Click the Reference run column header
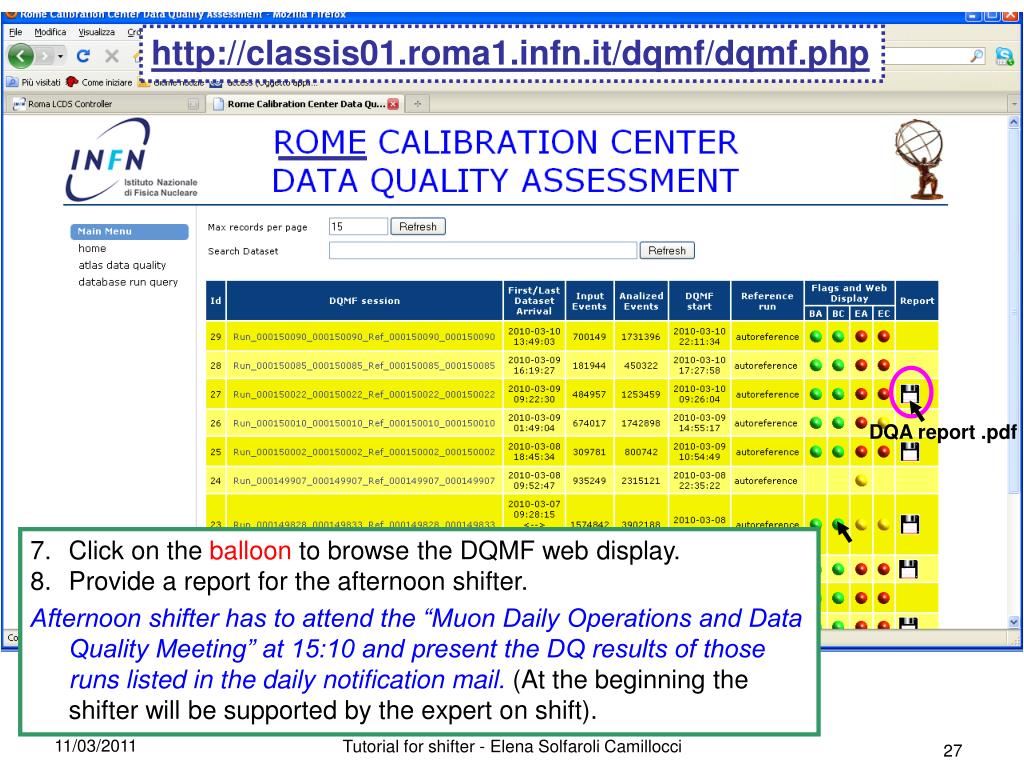The width and height of the screenshot is (1024, 768). [767, 301]
